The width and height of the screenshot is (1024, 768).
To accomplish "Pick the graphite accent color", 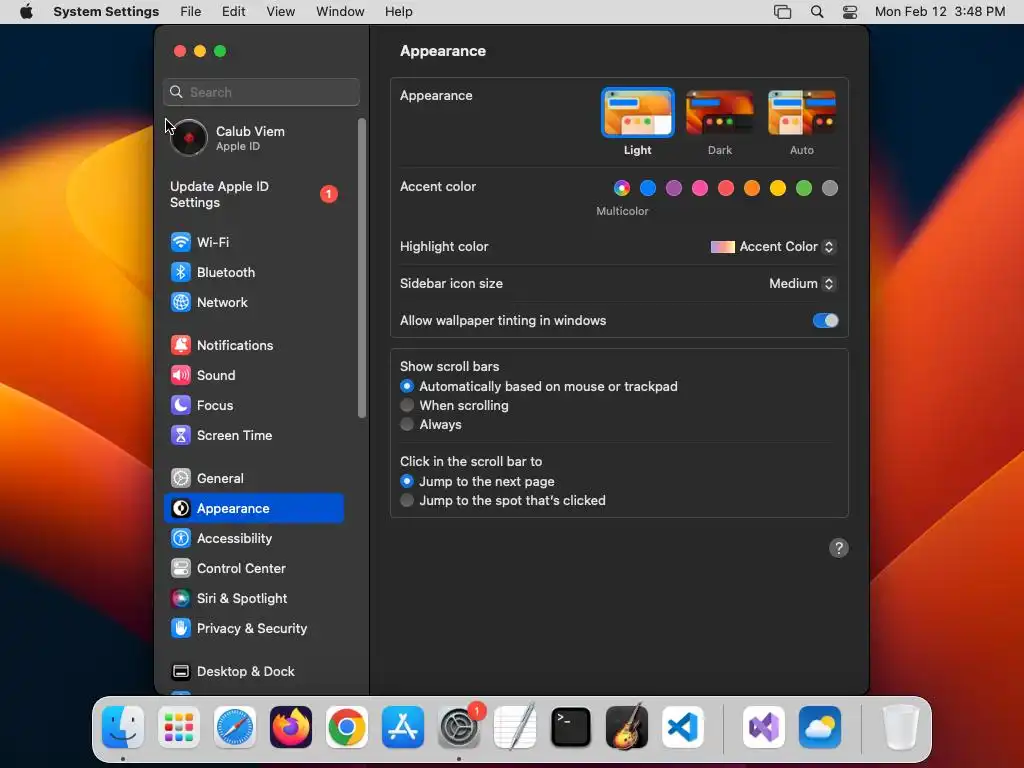I will 830,189.
